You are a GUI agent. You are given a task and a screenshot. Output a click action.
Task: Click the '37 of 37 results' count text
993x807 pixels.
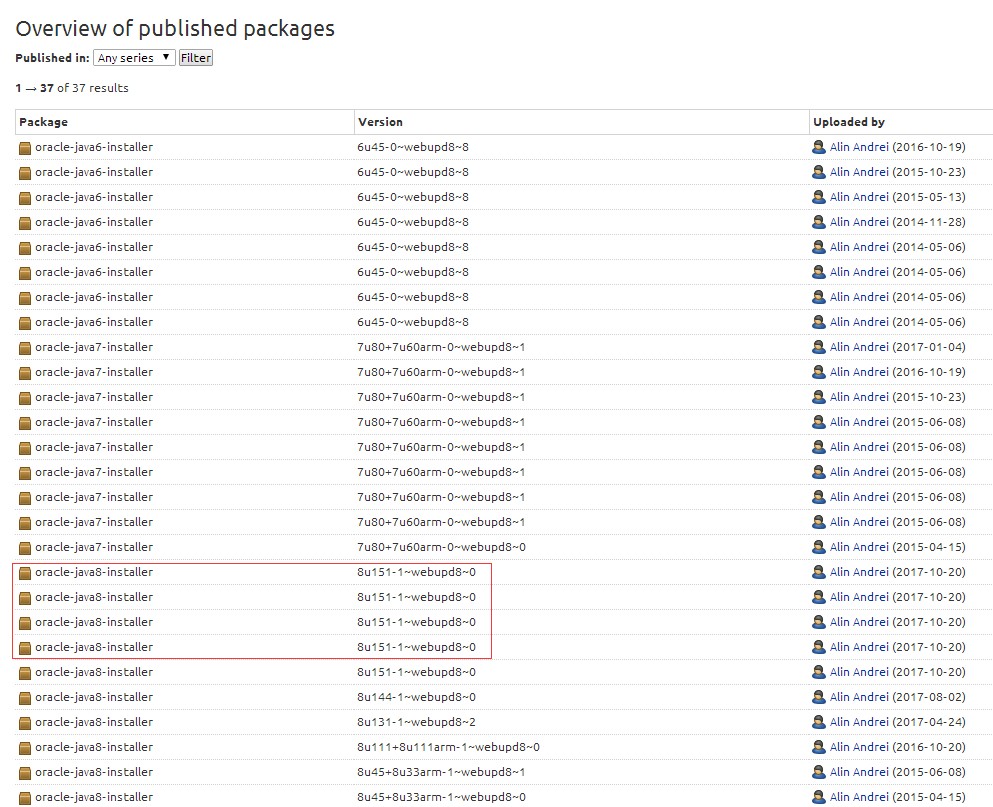(84, 88)
